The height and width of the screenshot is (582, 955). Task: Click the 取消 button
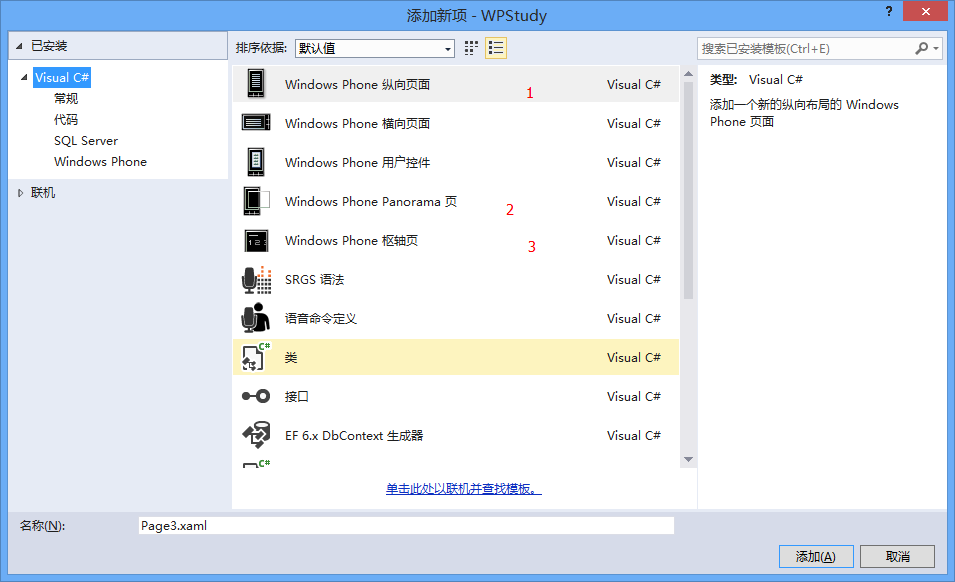click(897, 556)
